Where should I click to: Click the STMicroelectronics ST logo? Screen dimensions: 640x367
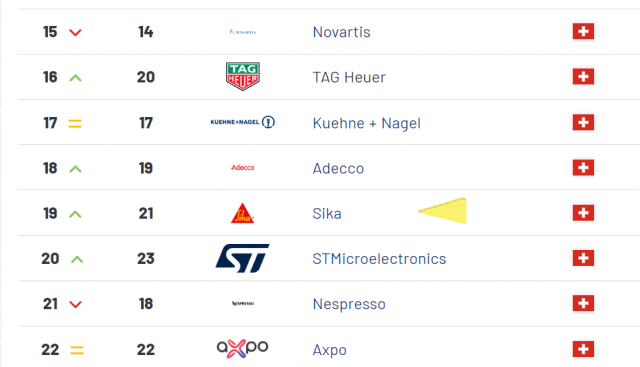coord(242,258)
